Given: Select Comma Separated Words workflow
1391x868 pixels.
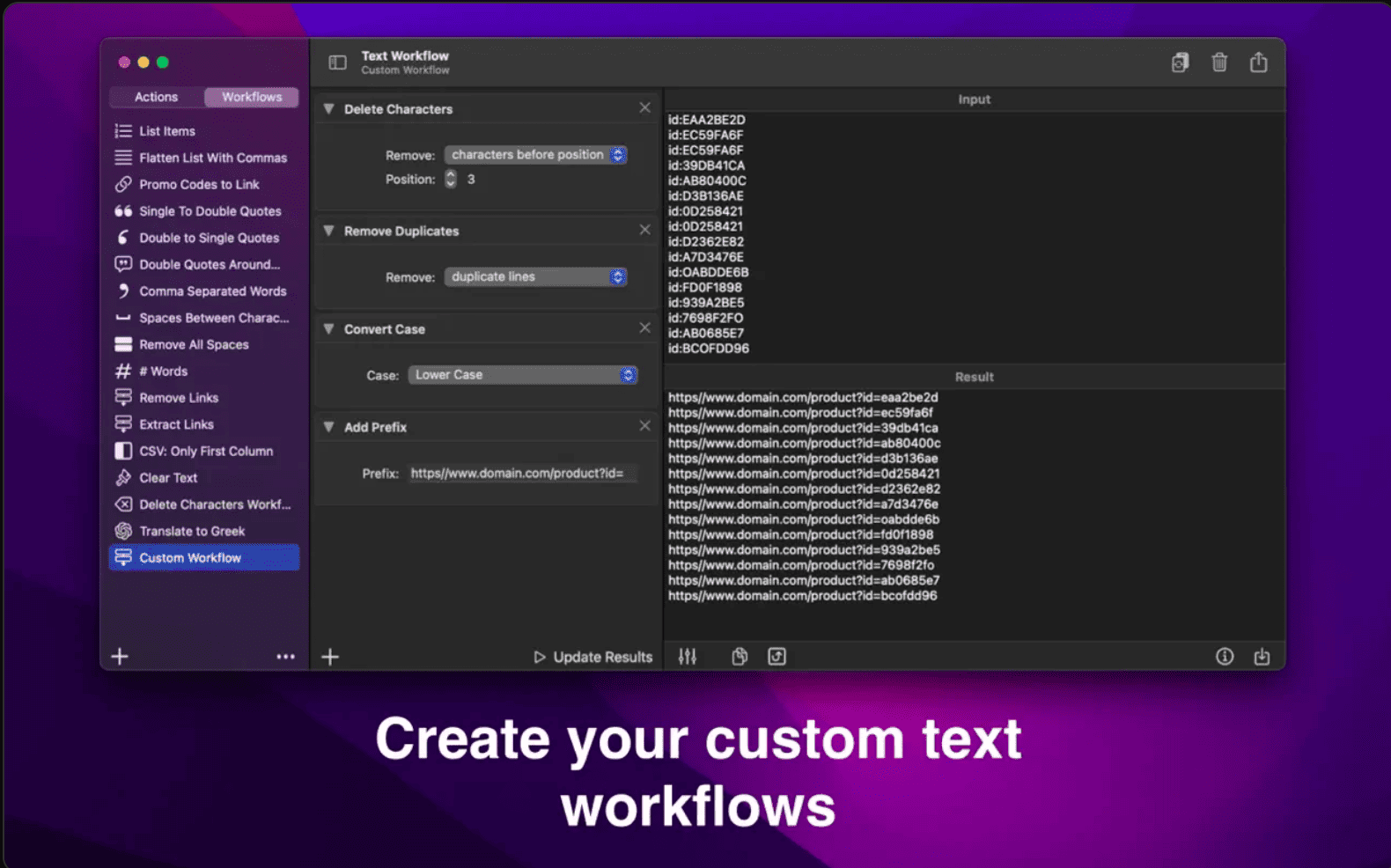Looking at the screenshot, I should pyautogui.click(x=204, y=291).
